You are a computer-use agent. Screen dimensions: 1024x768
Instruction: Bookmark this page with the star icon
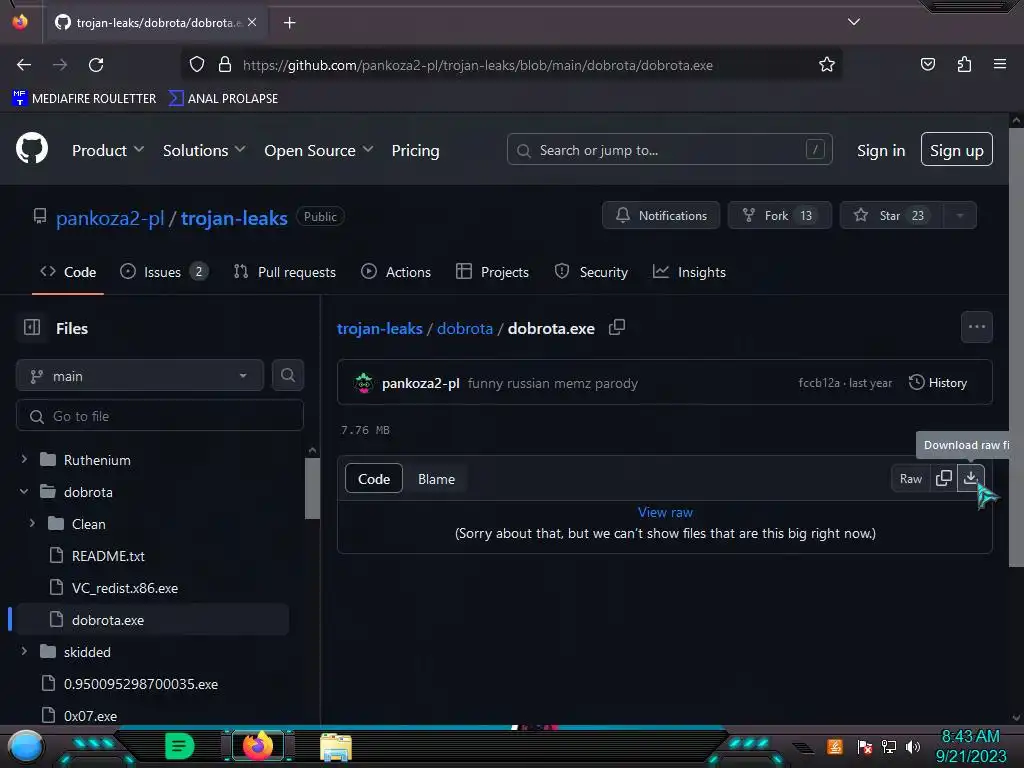point(827,65)
